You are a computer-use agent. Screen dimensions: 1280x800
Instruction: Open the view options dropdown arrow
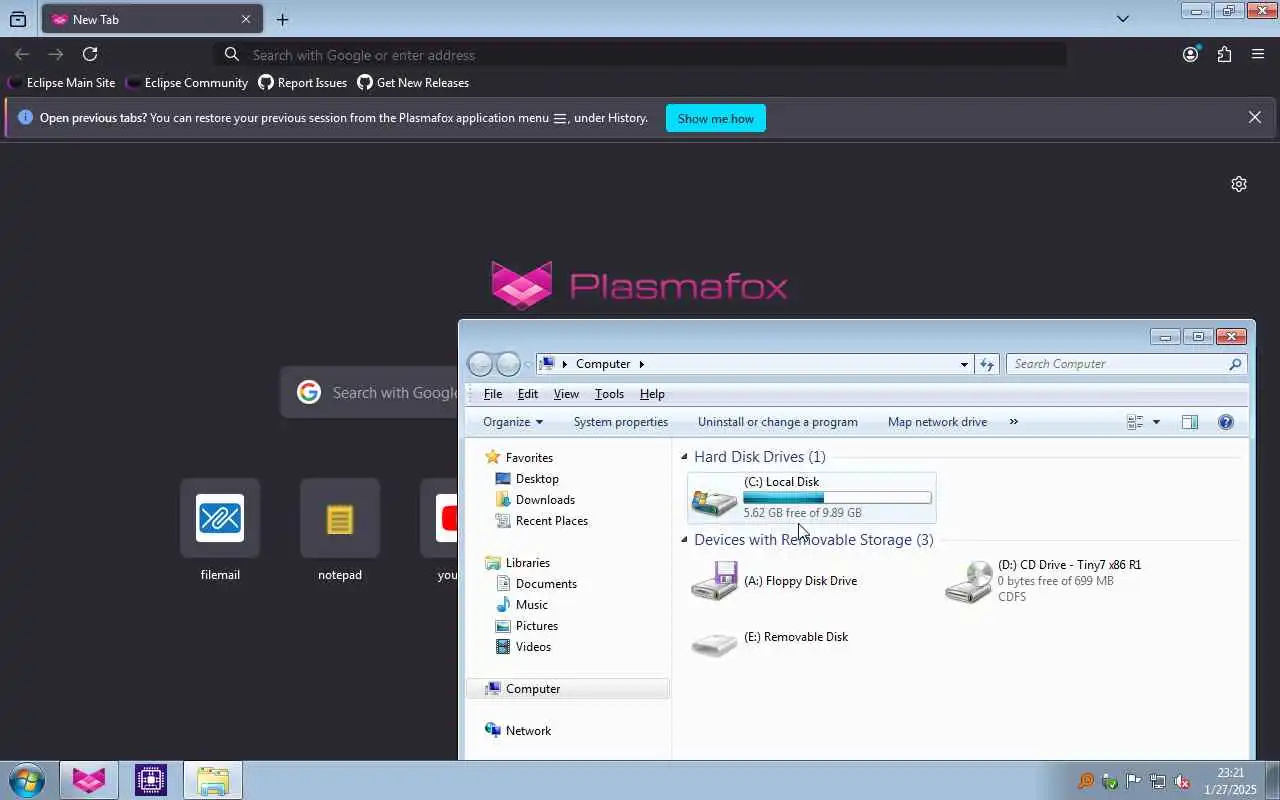click(1156, 422)
